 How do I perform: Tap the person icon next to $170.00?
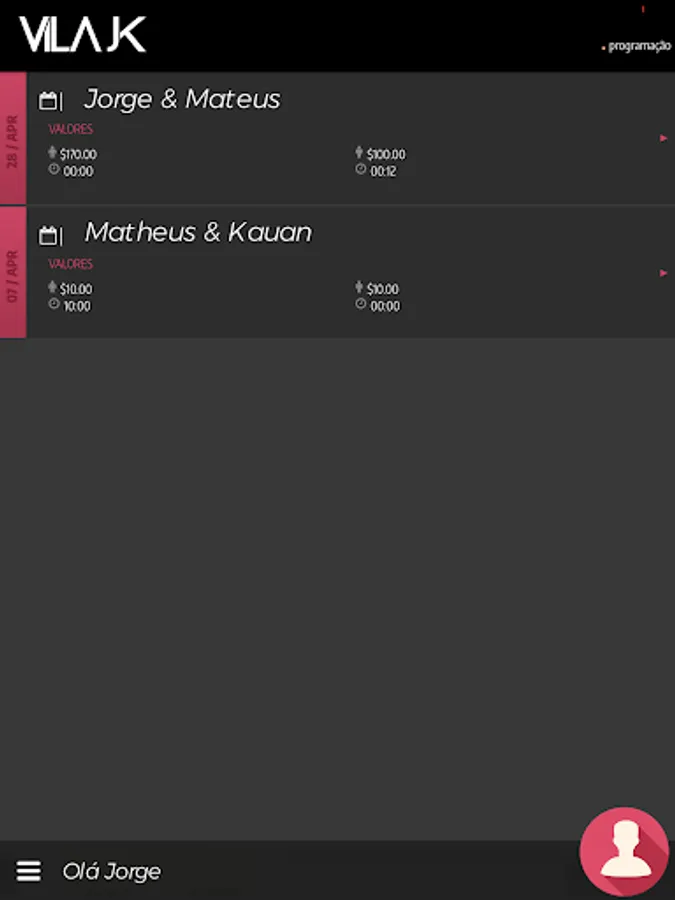click(x=52, y=152)
